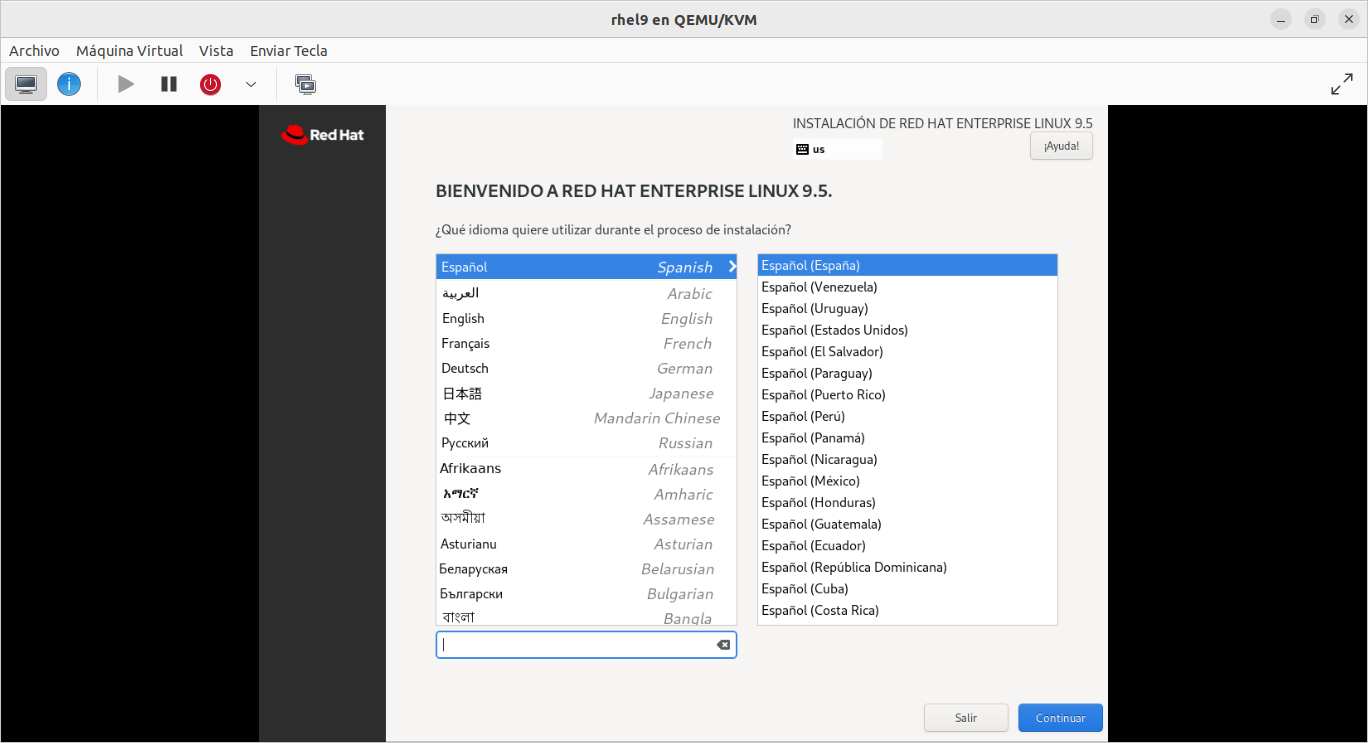Click the Salir button

point(966,718)
